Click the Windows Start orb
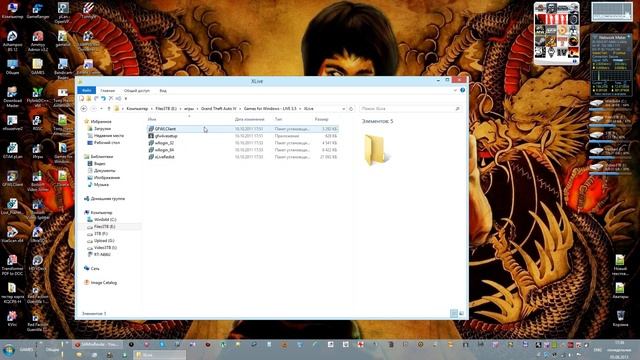 tap(9, 350)
